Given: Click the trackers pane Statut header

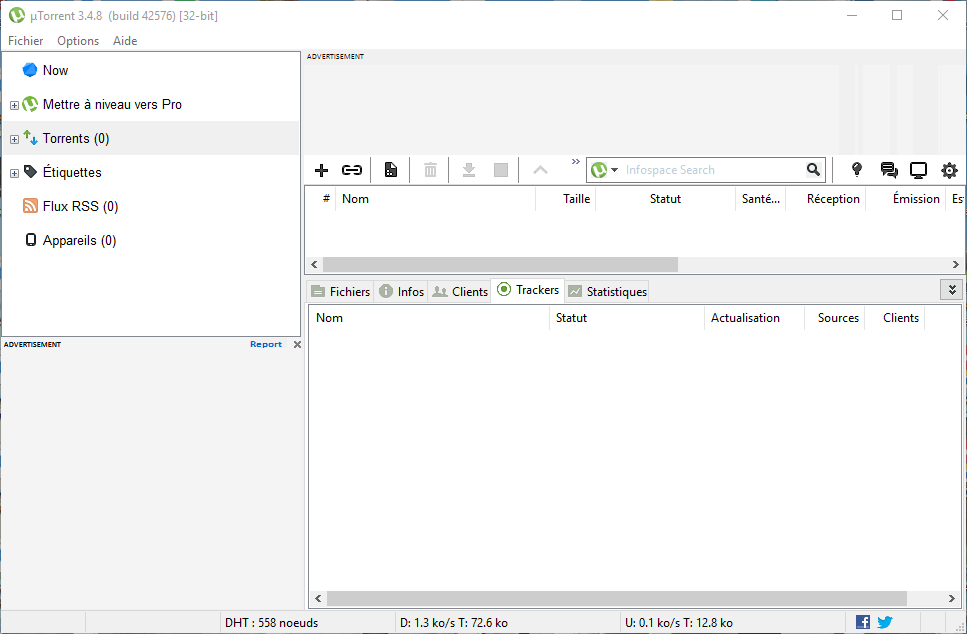Looking at the screenshot, I should 627,318.
